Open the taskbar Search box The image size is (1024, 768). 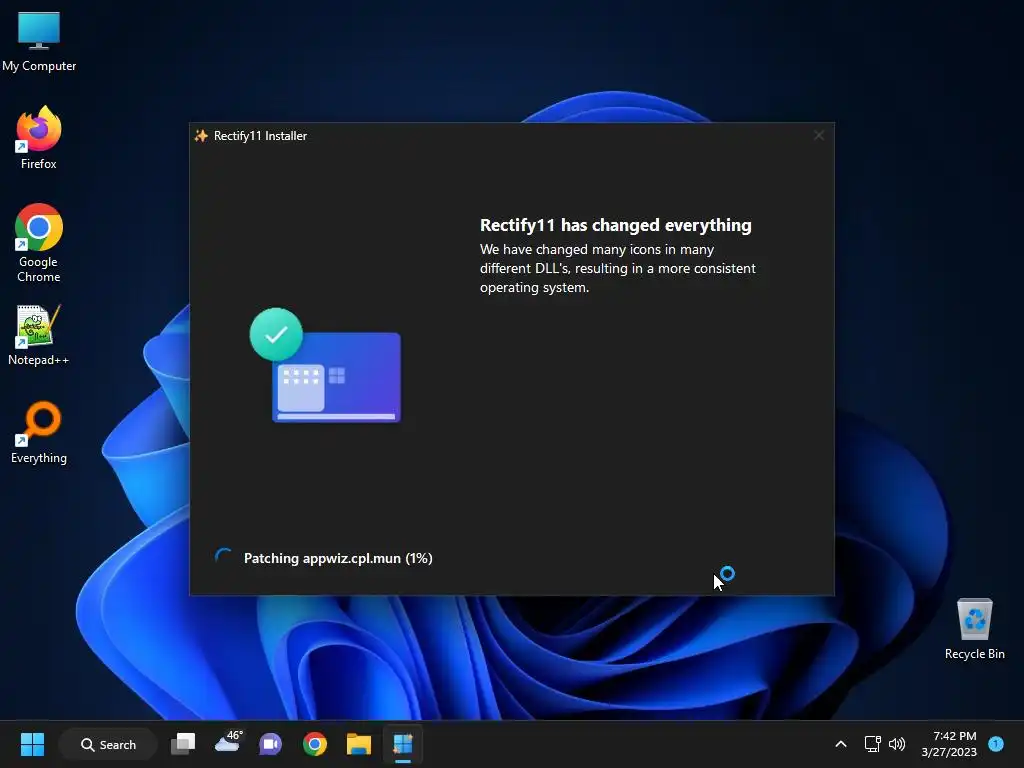[108, 744]
